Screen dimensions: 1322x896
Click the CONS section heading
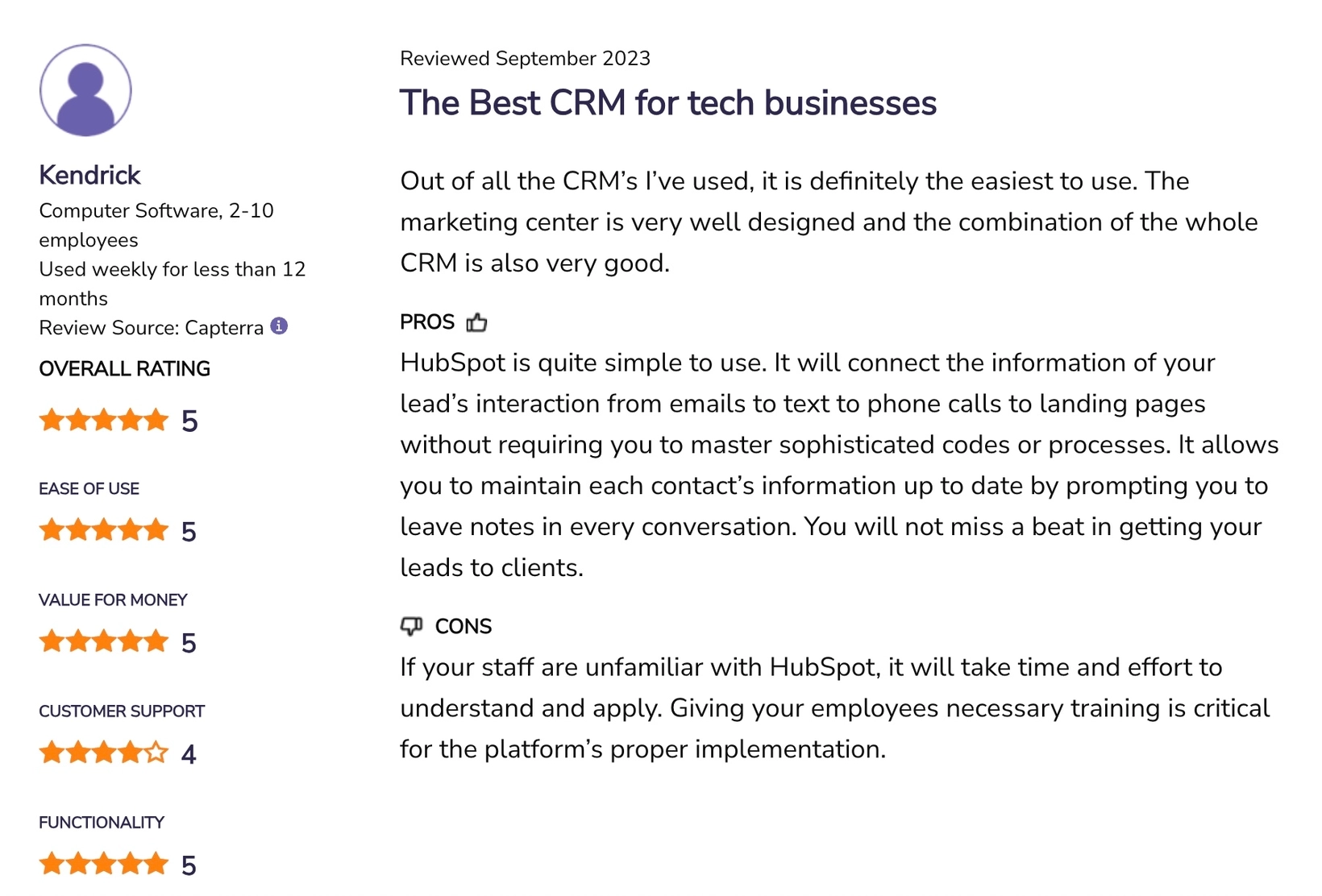pos(464,626)
